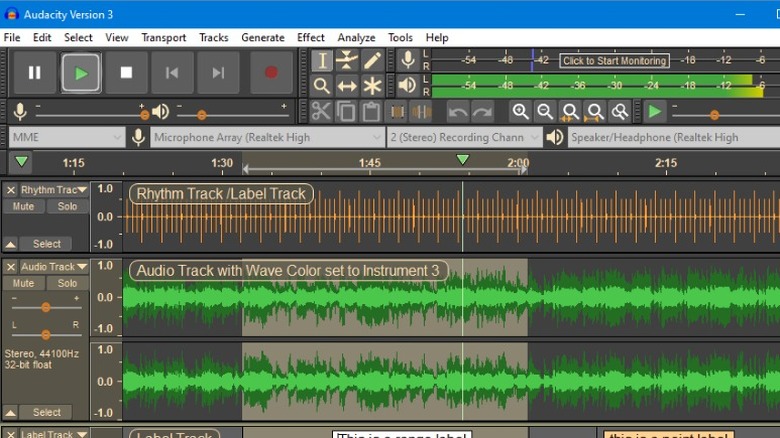Click the Skip to Start button

[x=172, y=73]
